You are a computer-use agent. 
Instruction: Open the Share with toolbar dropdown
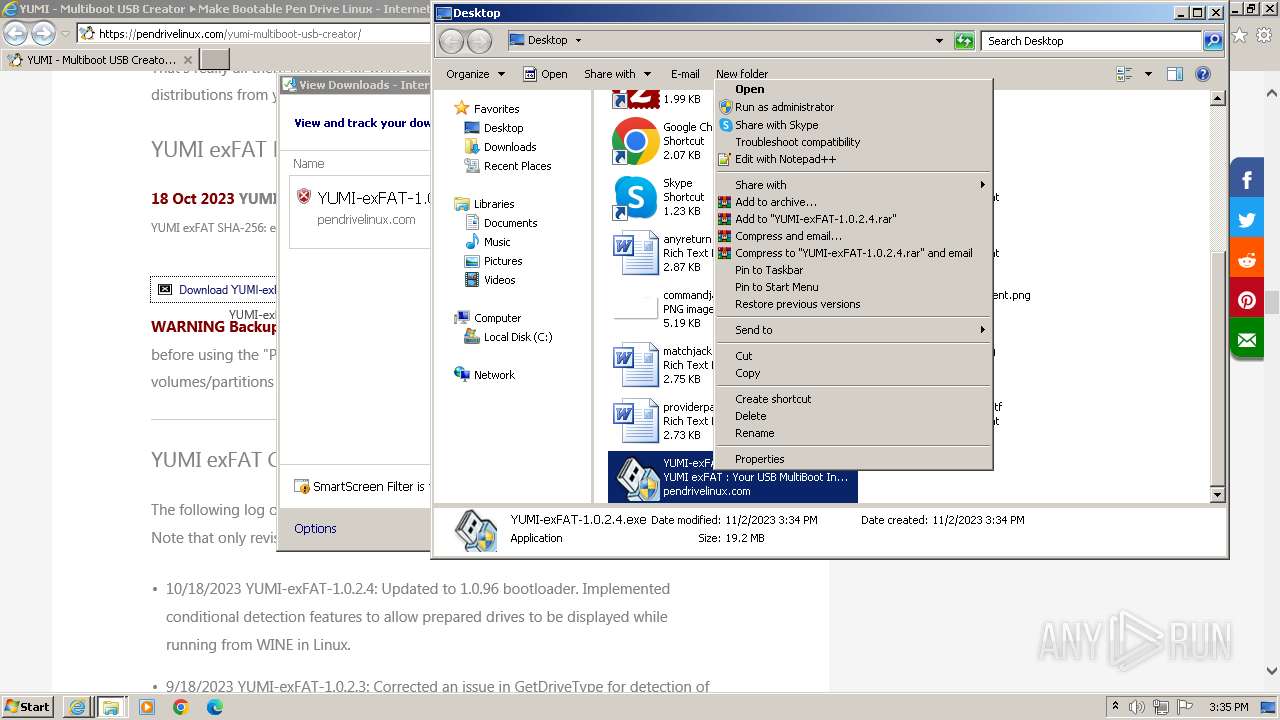[x=617, y=74]
